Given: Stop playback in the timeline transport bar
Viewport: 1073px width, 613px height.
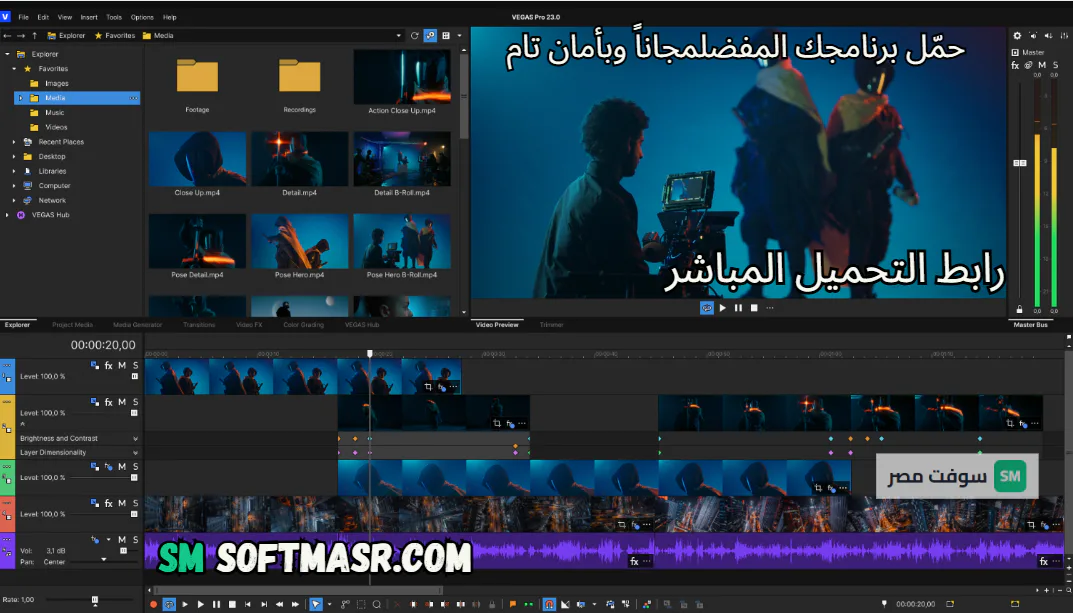Looking at the screenshot, I should (232, 605).
